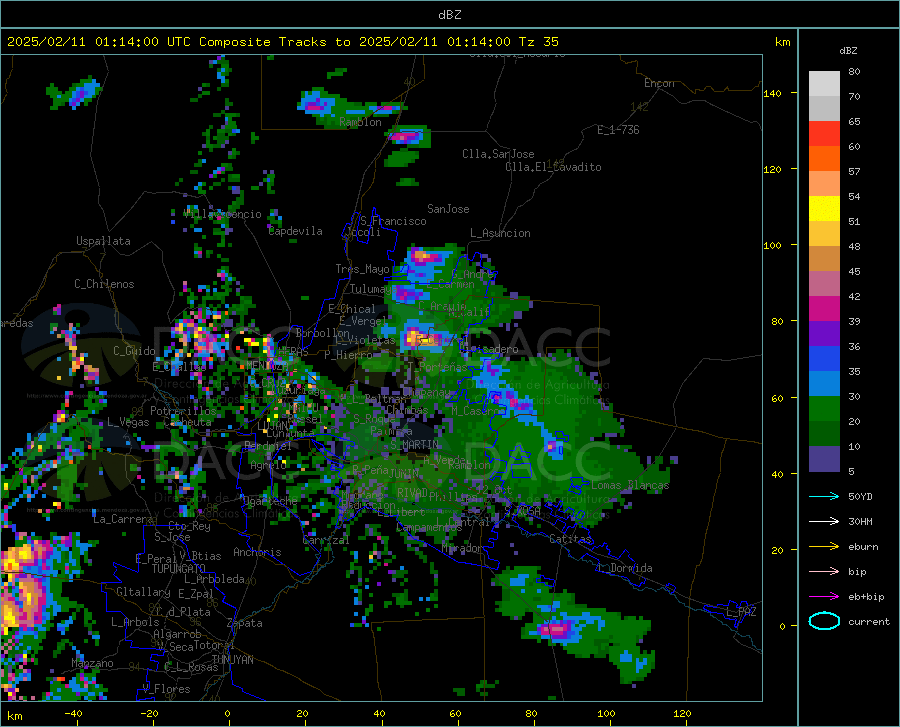Click the storm cell south of Catitas
Image resolution: width=900 pixels, height=727 pixels.
558,629
